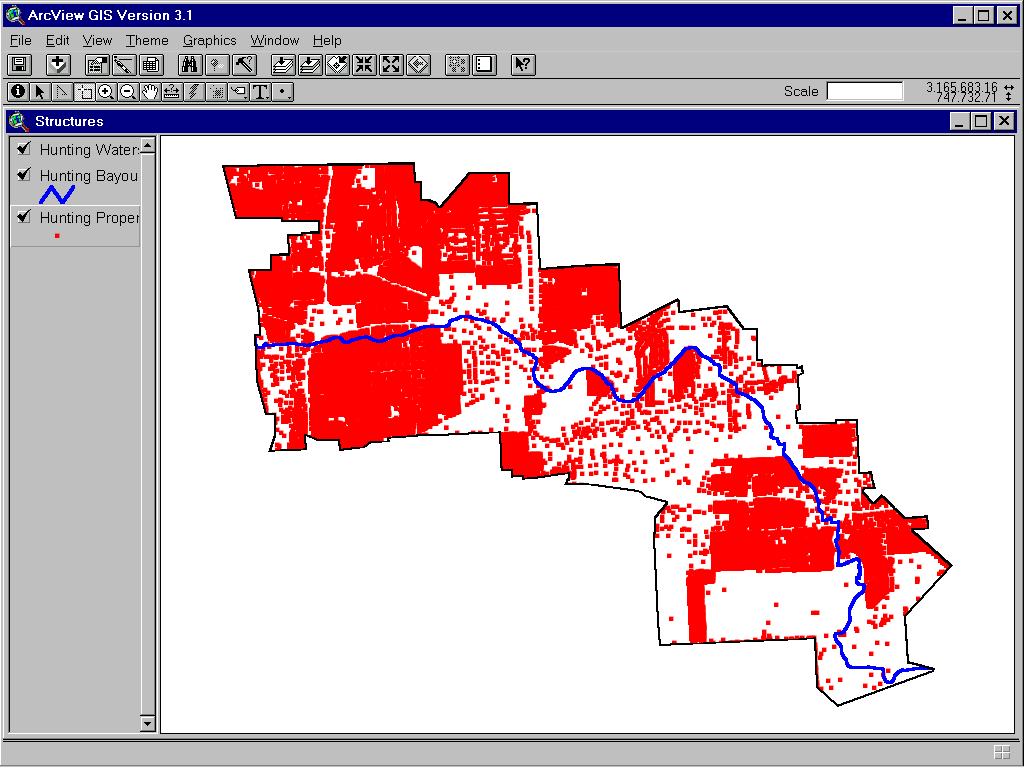Click inside the Scale input field
Screen dimensions: 1024x768
point(864,91)
